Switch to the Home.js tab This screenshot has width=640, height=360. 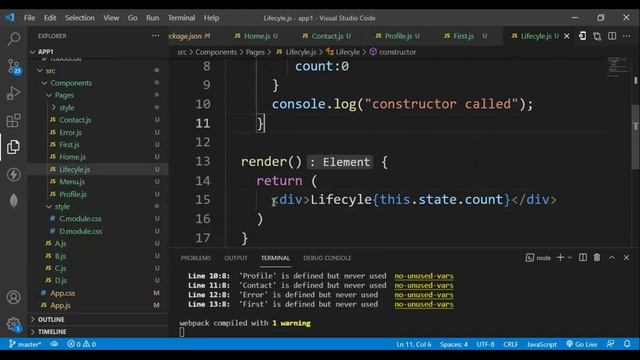tap(256, 36)
